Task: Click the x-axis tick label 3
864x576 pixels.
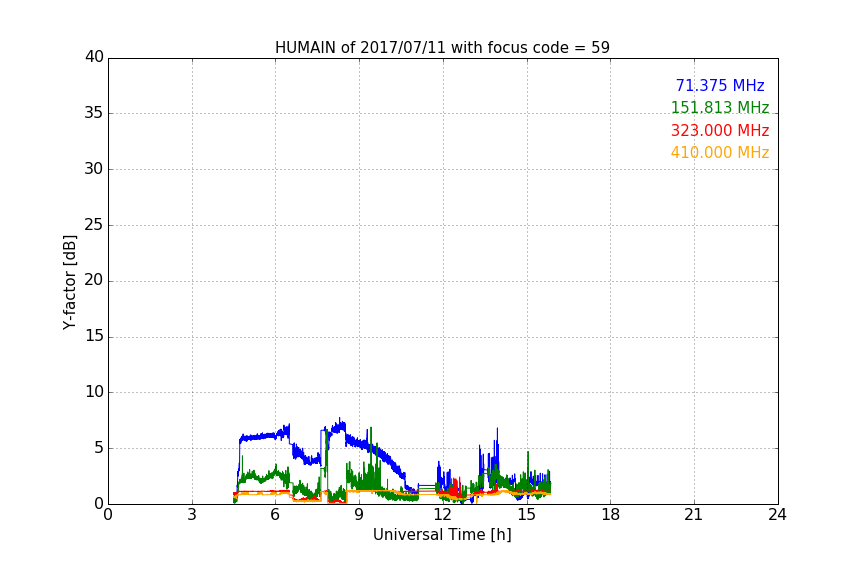Action: pyautogui.click(x=192, y=515)
